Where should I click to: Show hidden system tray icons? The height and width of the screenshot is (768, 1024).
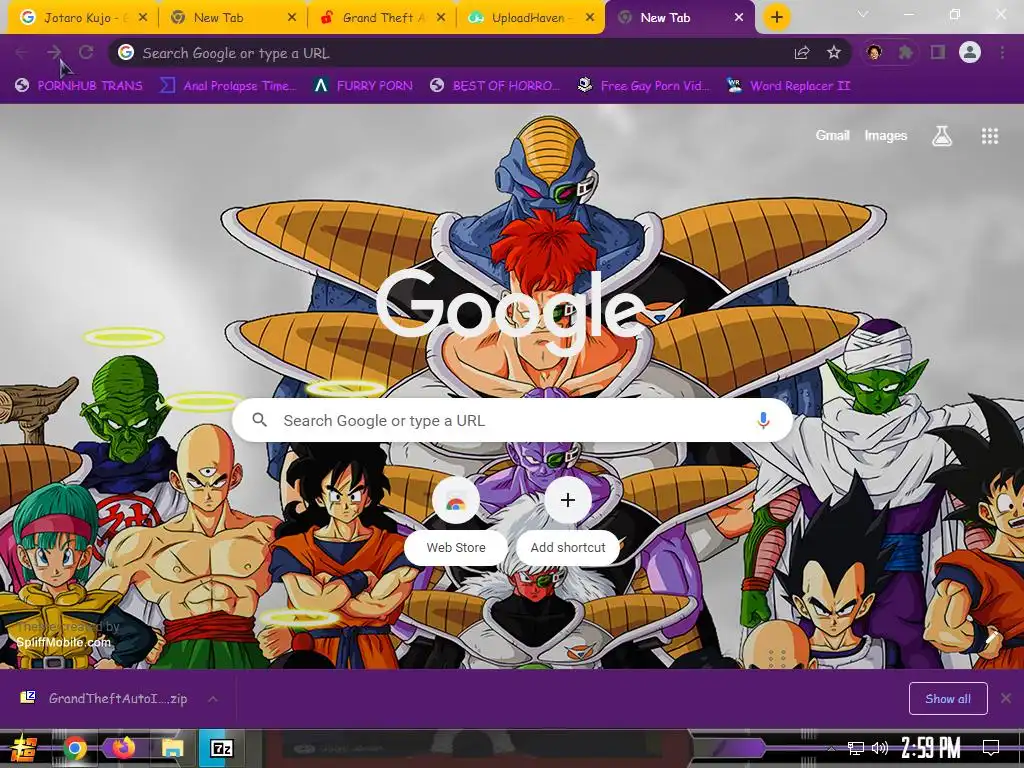tap(831, 748)
